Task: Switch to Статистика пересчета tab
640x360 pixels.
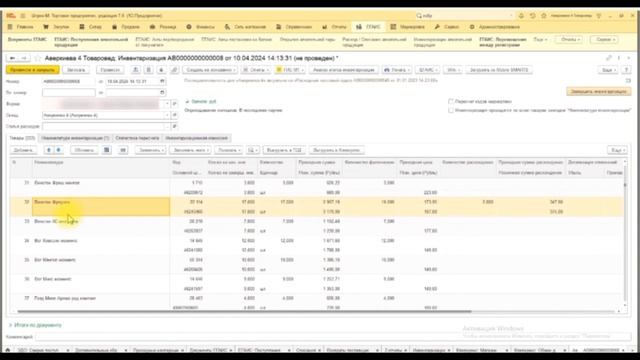Action: pyautogui.click(x=137, y=138)
